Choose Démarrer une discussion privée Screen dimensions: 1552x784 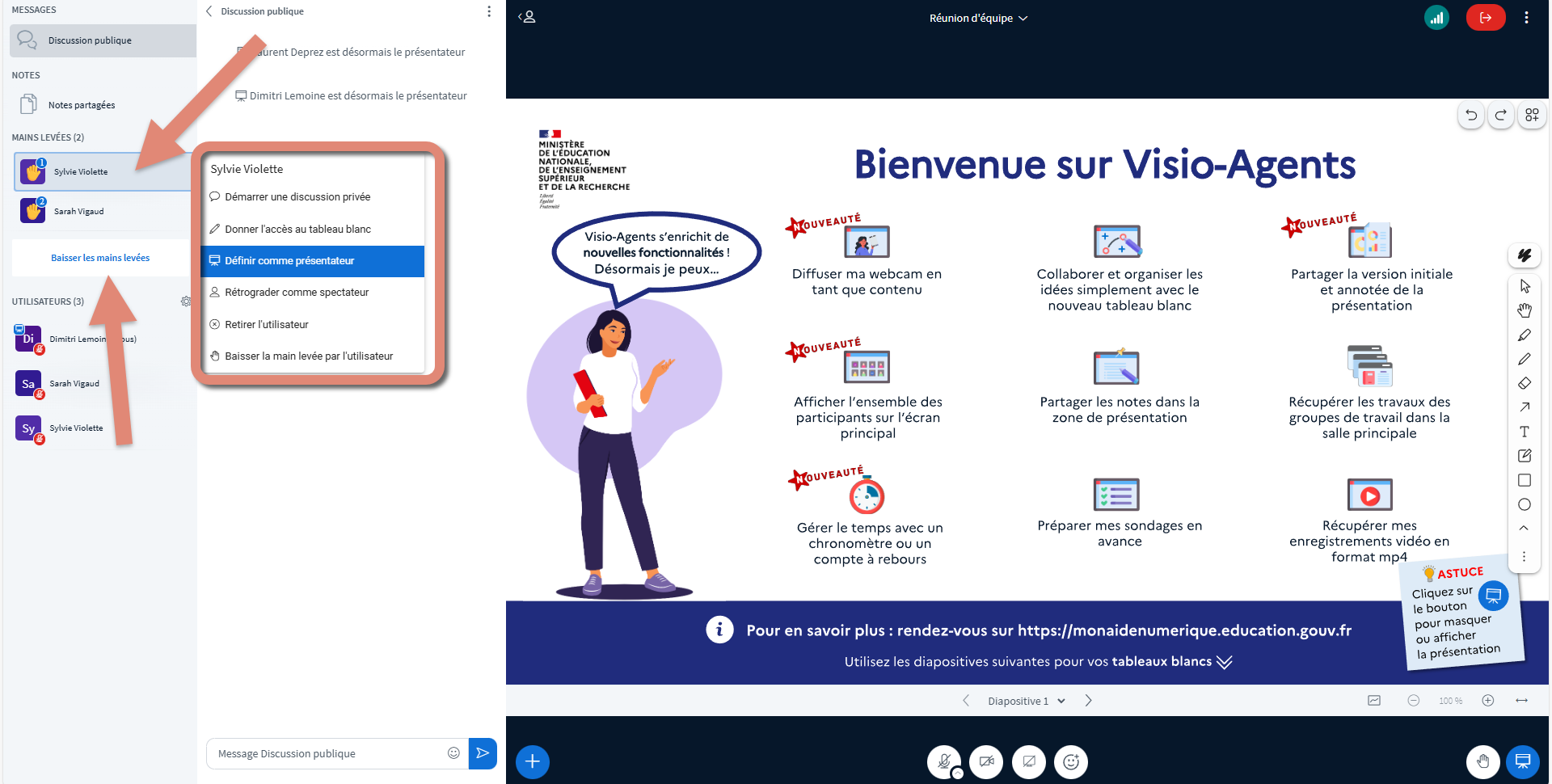point(313,197)
